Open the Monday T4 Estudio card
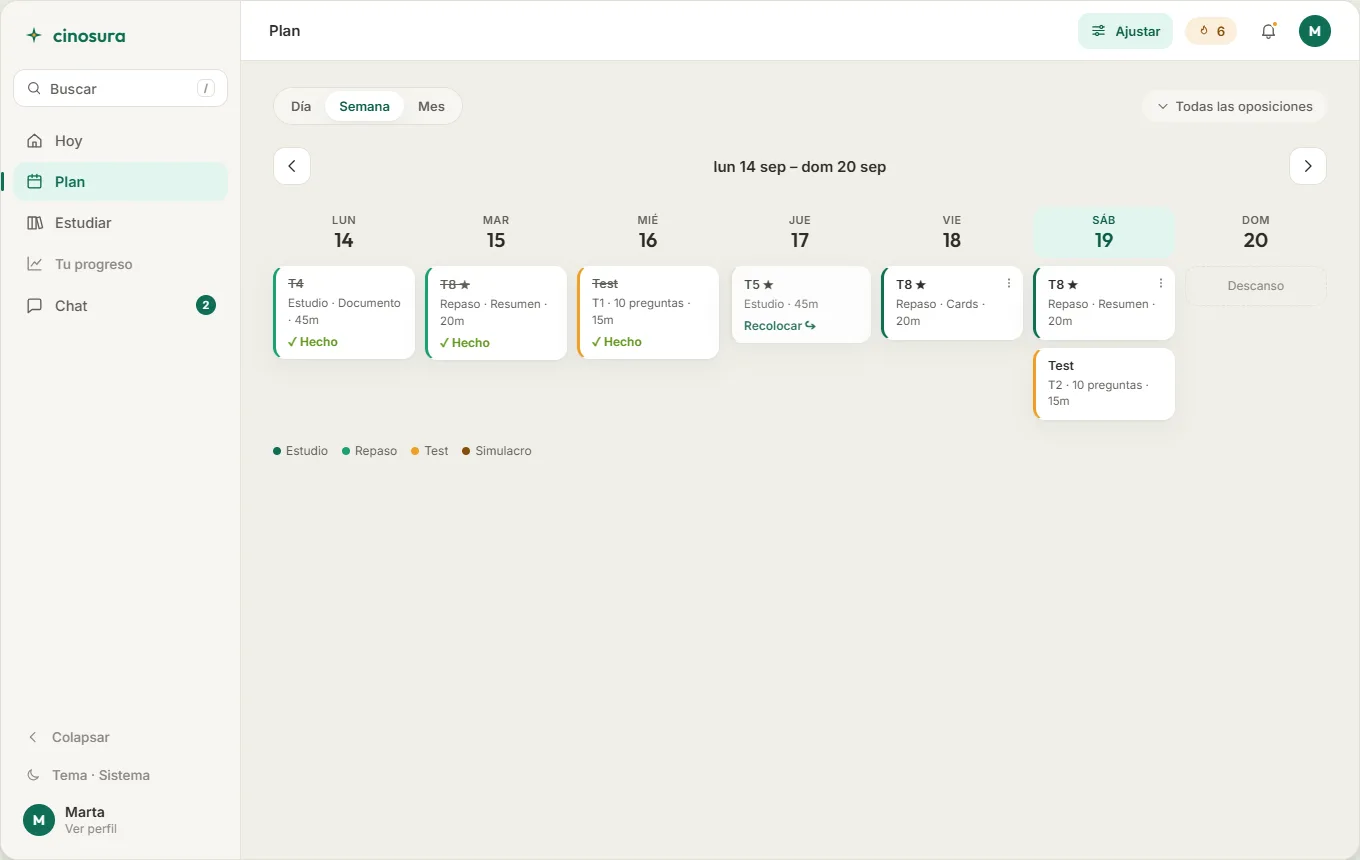The image size is (1360, 860). [344, 312]
